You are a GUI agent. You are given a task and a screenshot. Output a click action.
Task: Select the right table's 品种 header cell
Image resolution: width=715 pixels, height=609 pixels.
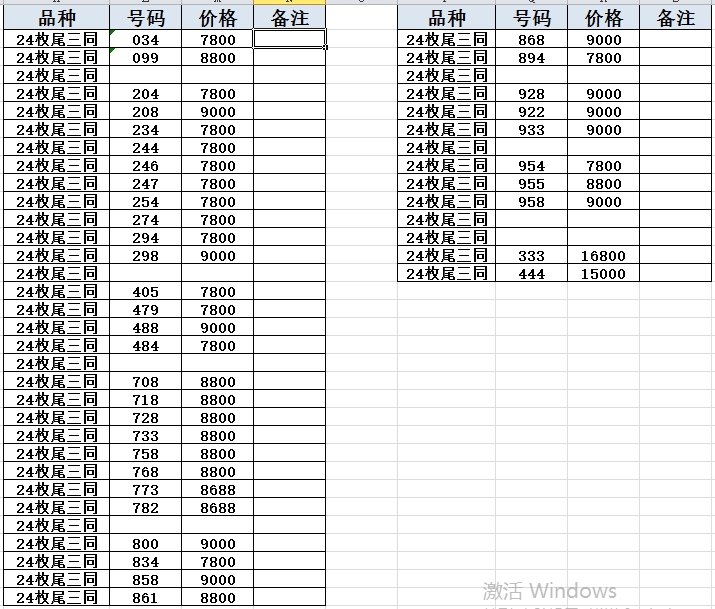pos(446,18)
